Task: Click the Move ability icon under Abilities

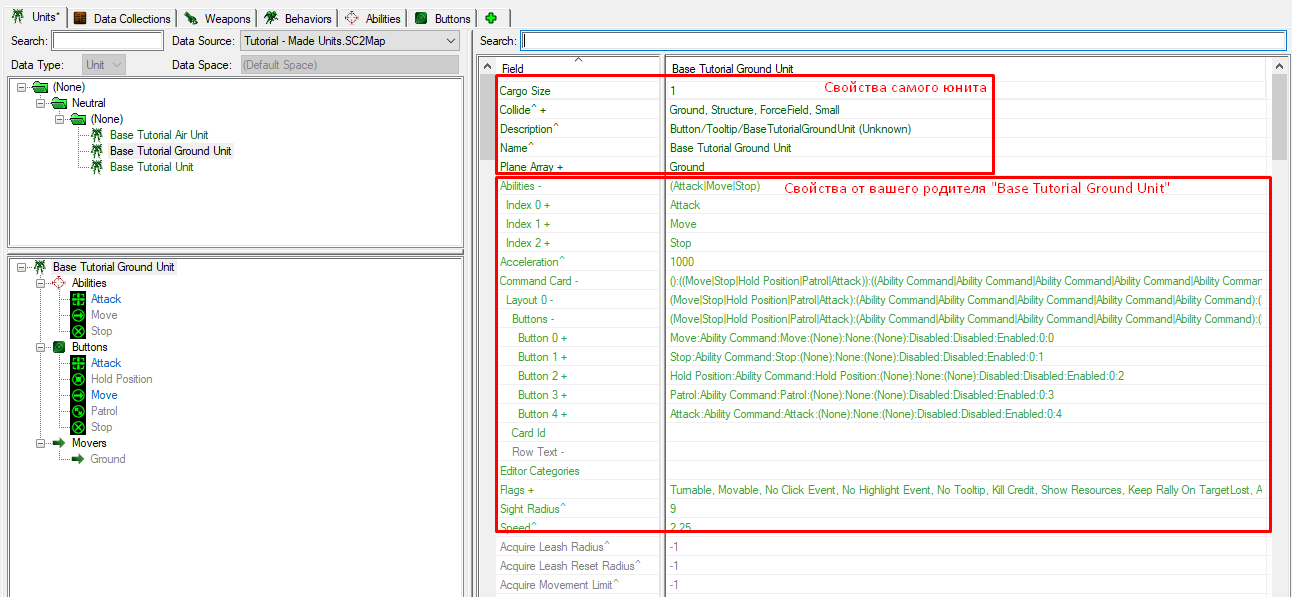Action: 78,315
